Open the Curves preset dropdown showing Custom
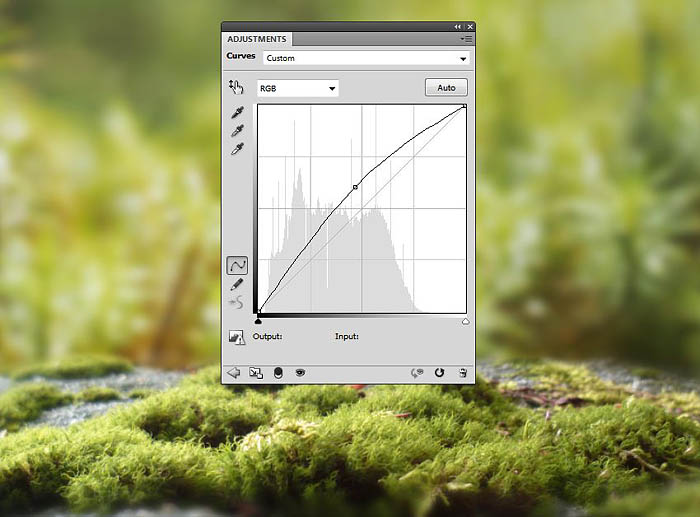 [x=366, y=58]
